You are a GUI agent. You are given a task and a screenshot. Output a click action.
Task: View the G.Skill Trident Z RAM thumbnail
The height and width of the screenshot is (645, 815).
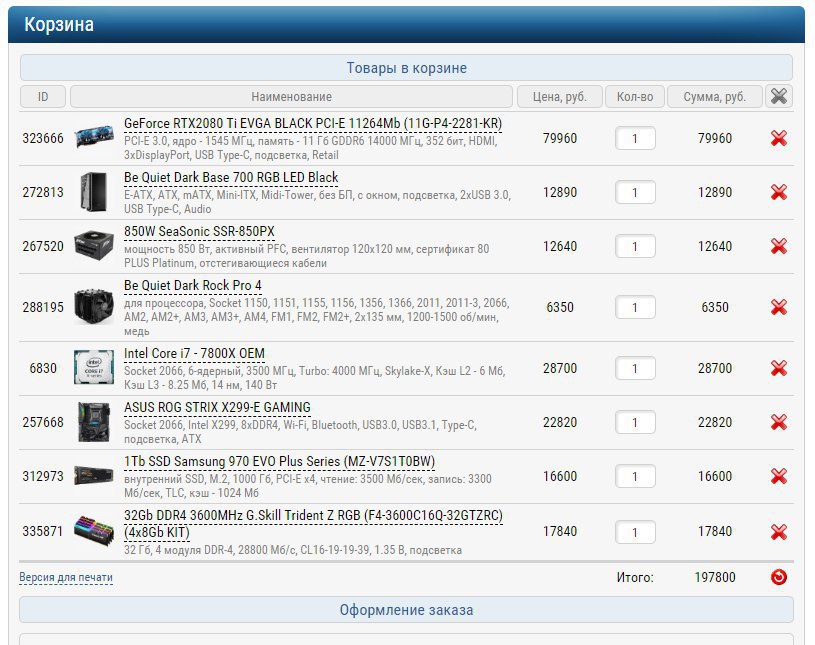[94, 530]
